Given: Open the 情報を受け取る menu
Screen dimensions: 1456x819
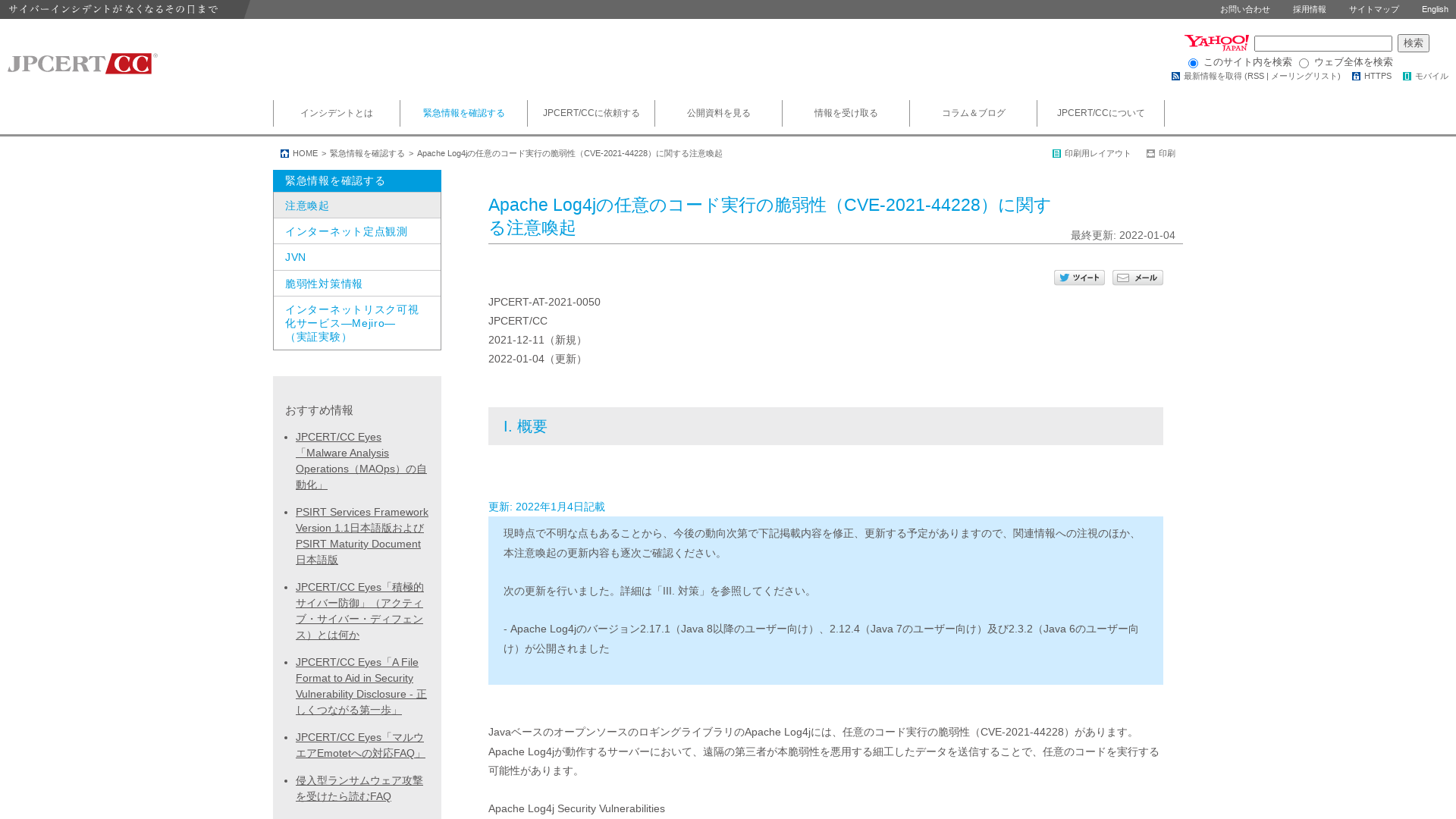Looking at the screenshot, I should click(x=846, y=114).
